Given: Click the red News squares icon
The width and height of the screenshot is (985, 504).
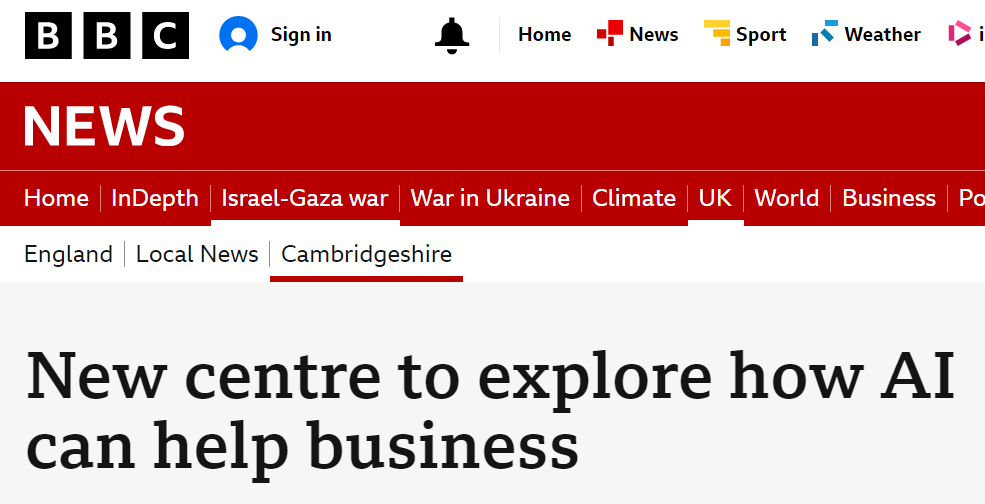Looking at the screenshot, I should coord(609,33).
